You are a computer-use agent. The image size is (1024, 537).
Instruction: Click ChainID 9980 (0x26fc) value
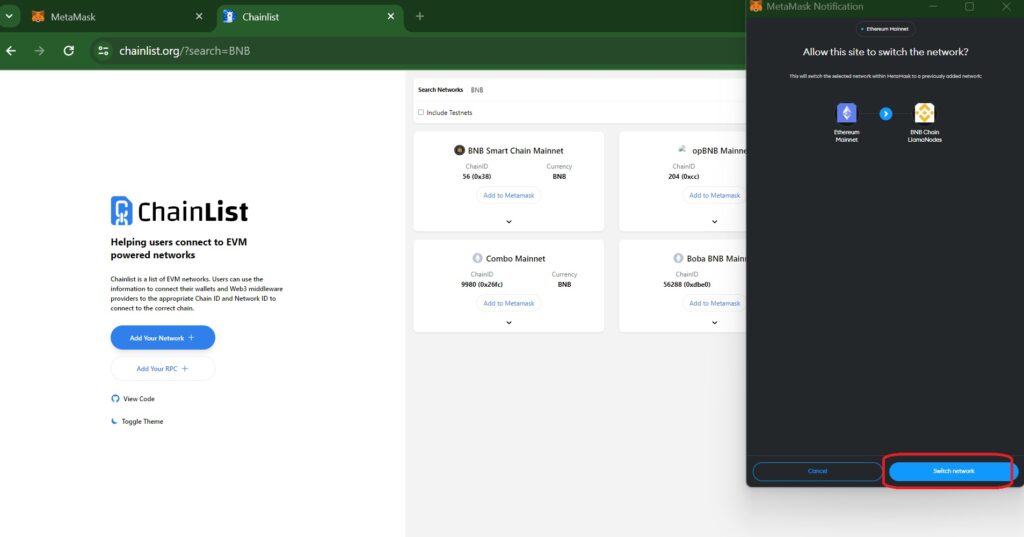[482, 284]
